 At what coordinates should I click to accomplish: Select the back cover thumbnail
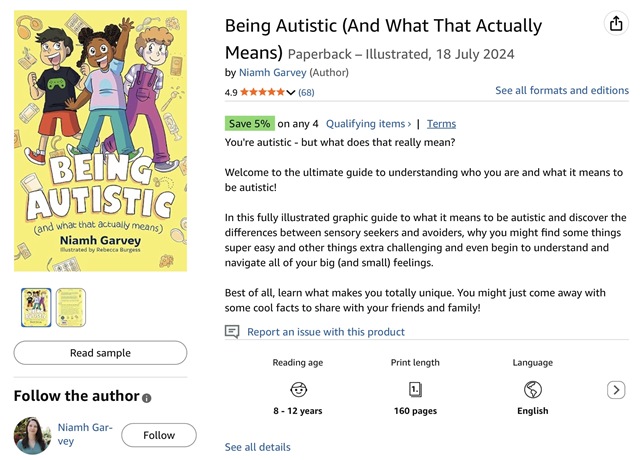[x=71, y=307]
